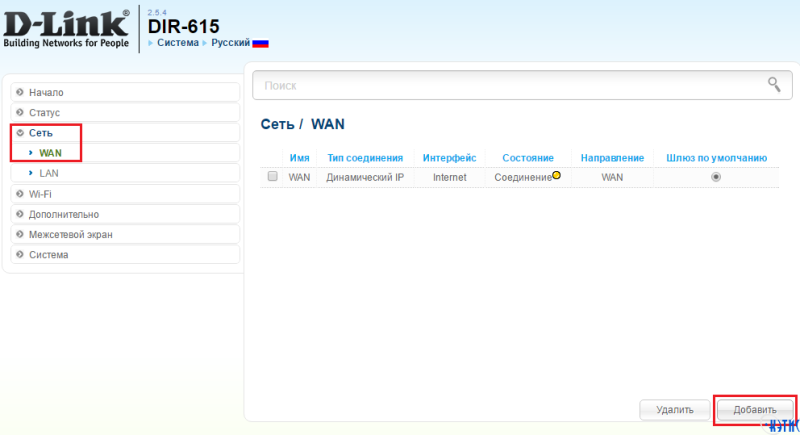Open the Русский language dropdown

(x=230, y=44)
